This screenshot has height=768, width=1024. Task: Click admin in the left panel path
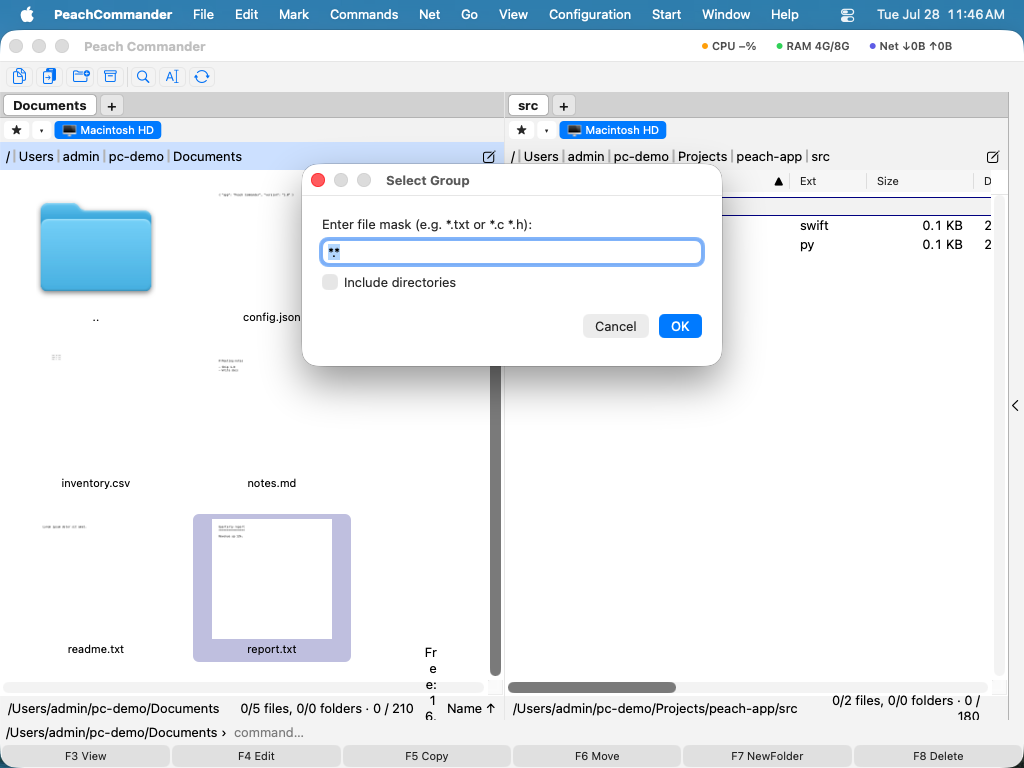click(x=81, y=157)
